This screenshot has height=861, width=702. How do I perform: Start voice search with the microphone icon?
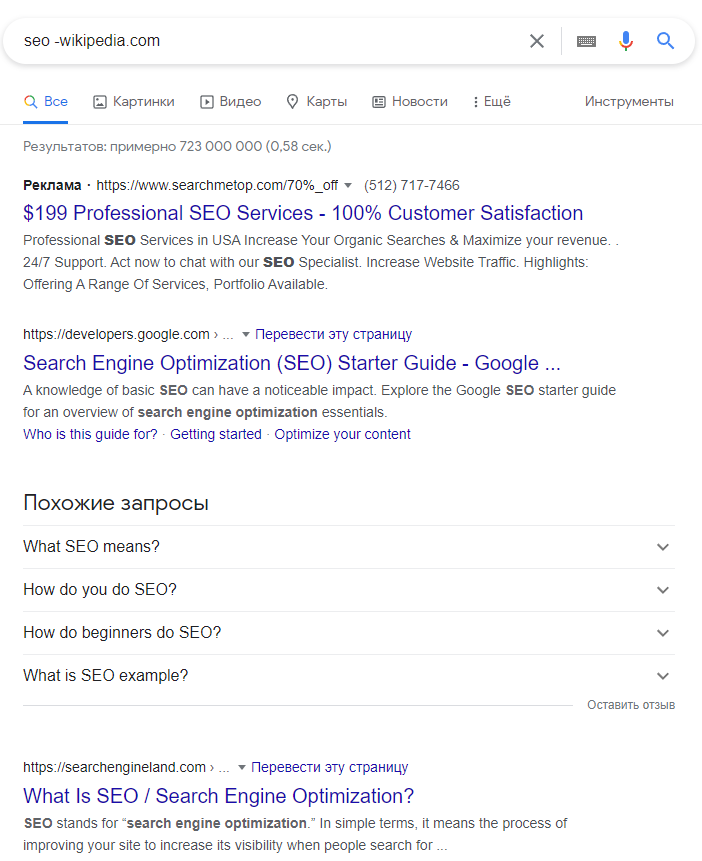[626, 41]
